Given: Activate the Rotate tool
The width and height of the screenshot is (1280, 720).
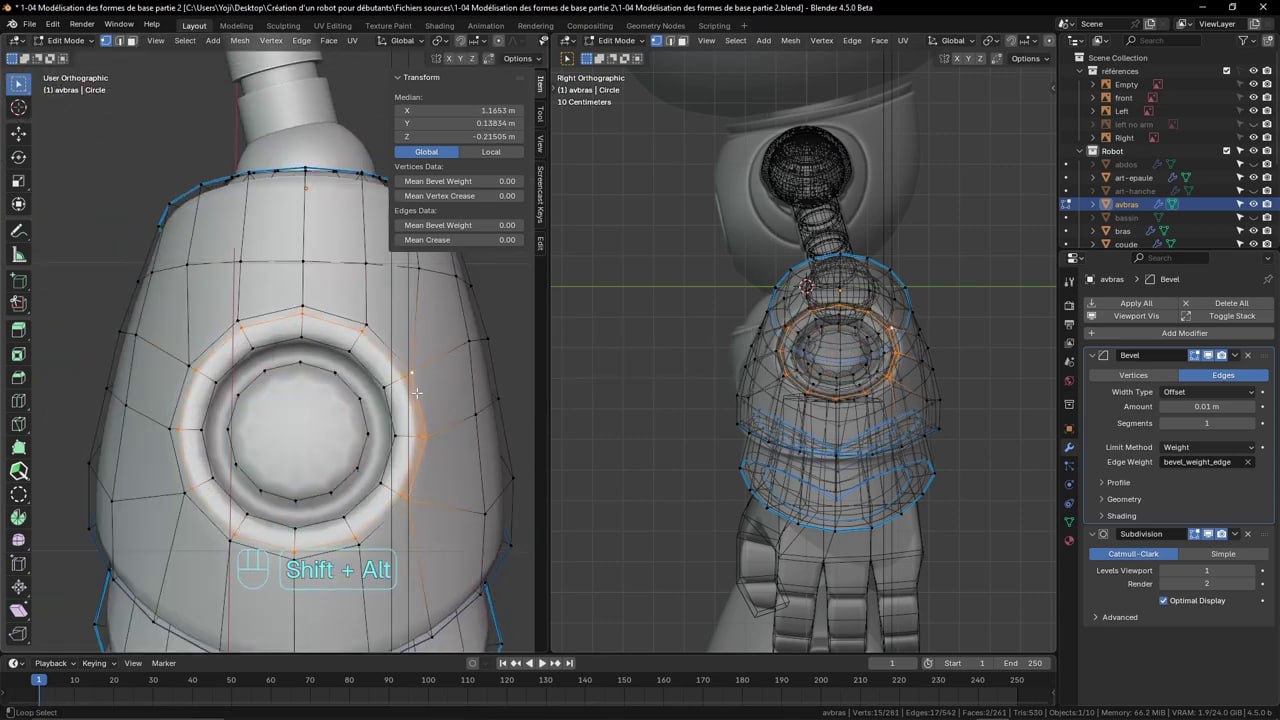Looking at the screenshot, I should tap(18, 156).
